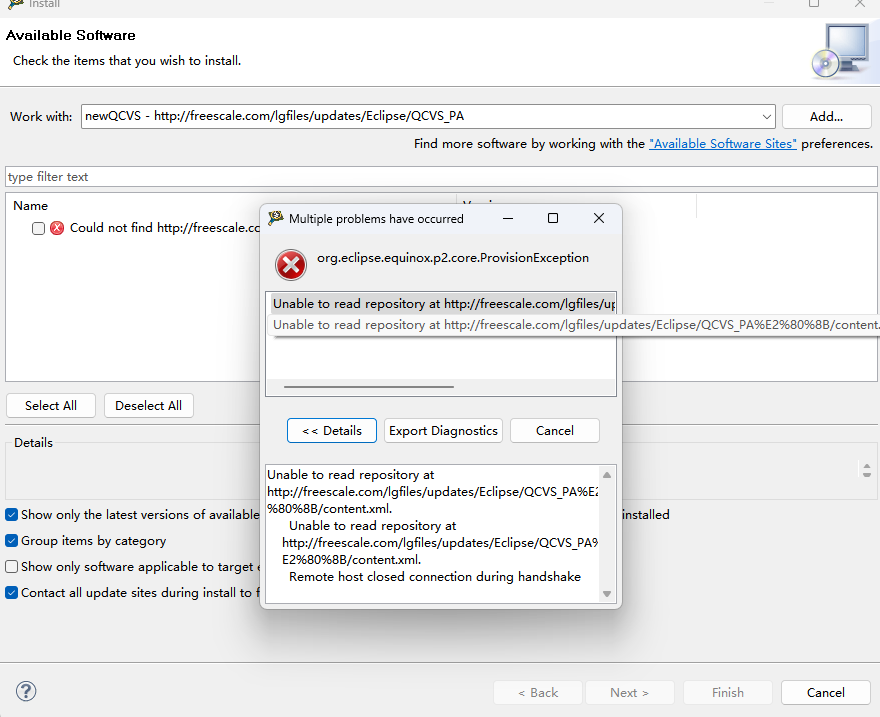
Task: Click the Eclipse icon in the problems dialog title
Action: pyautogui.click(x=275, y=218)
